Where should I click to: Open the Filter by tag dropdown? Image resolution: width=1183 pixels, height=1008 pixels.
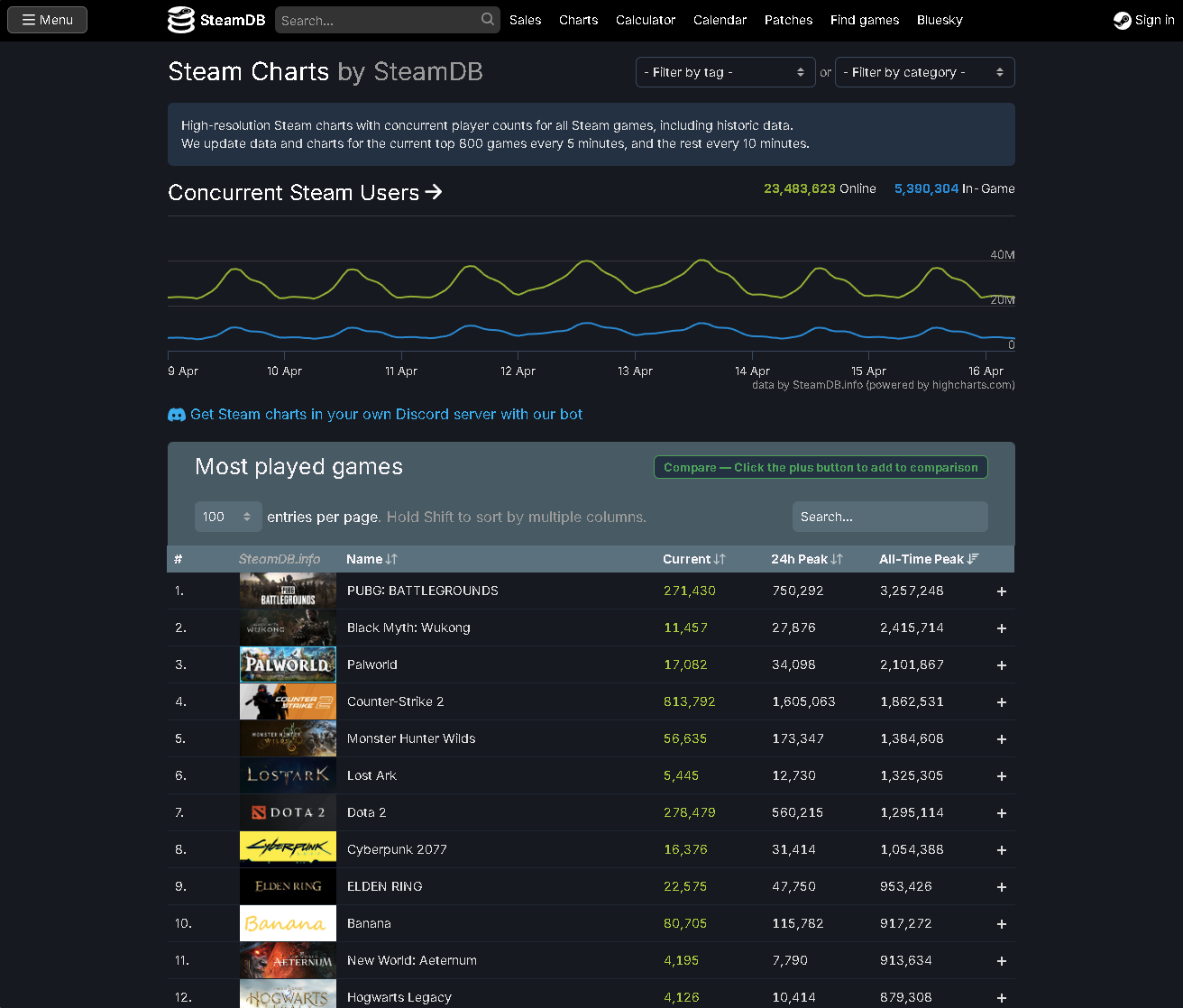725,71
